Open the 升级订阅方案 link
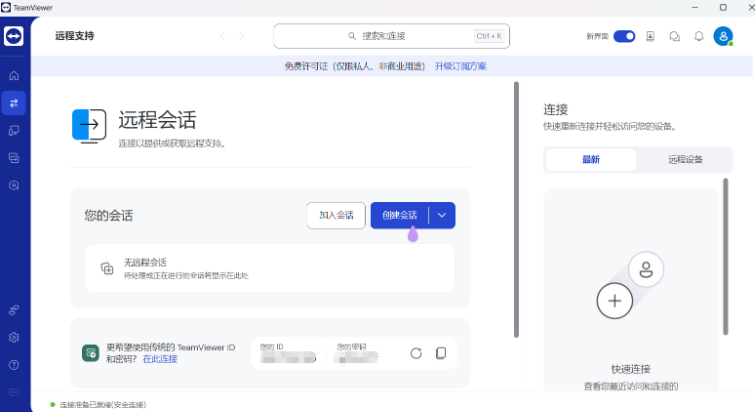 pyautogui.click(x=460, y=66)
